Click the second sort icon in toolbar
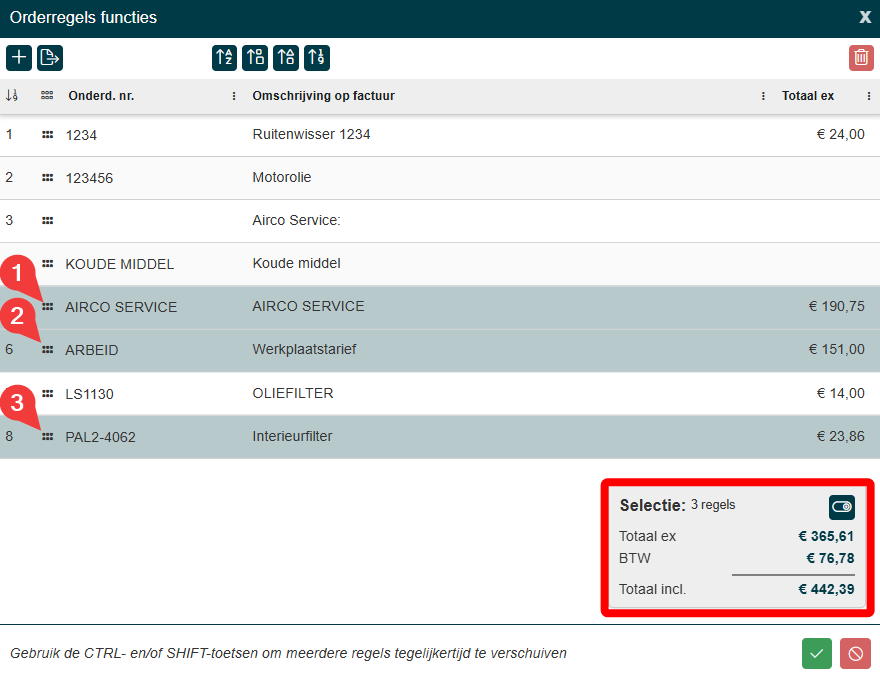The width and height of the screenshot is (880, 692). click(x=255, y=58)
